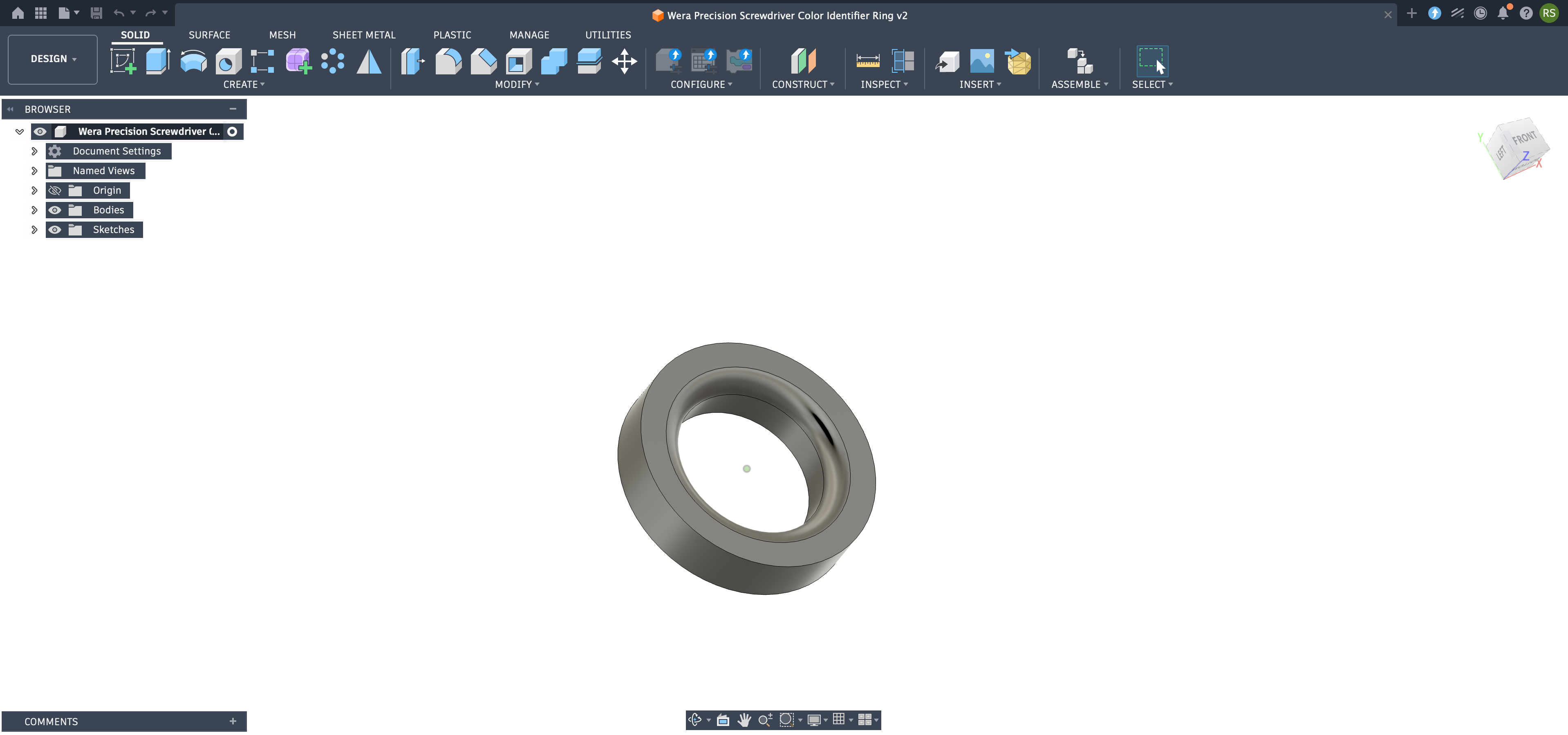Expand the Sketches folder
The width and height of the screenshot is (1568, 735).
coord(34,230)
